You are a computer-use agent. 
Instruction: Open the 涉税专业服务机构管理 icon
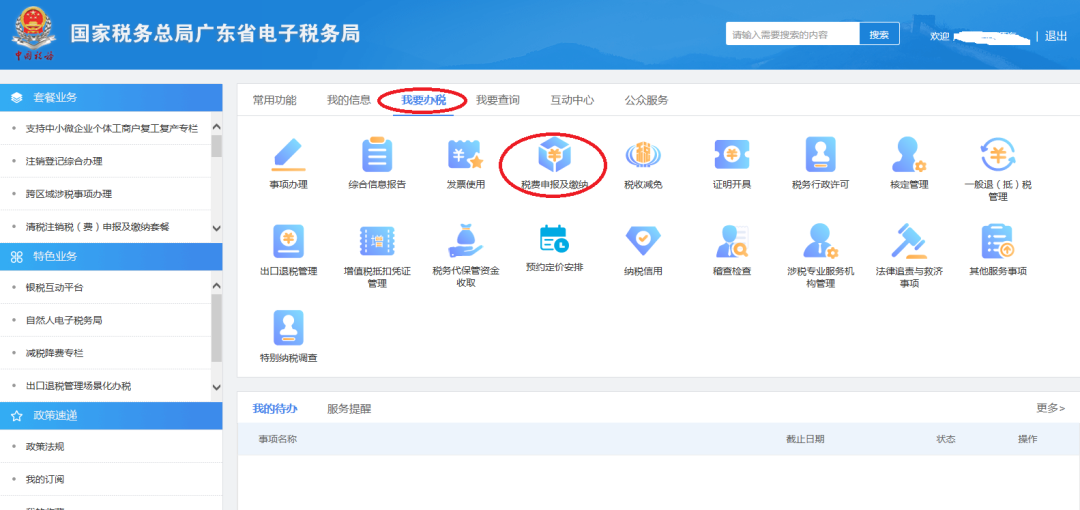(820, 242)
